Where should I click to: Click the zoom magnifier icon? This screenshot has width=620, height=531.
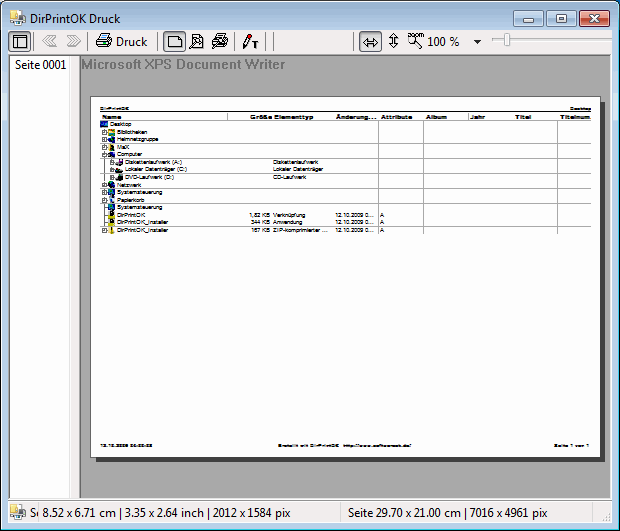coord(416,41)
